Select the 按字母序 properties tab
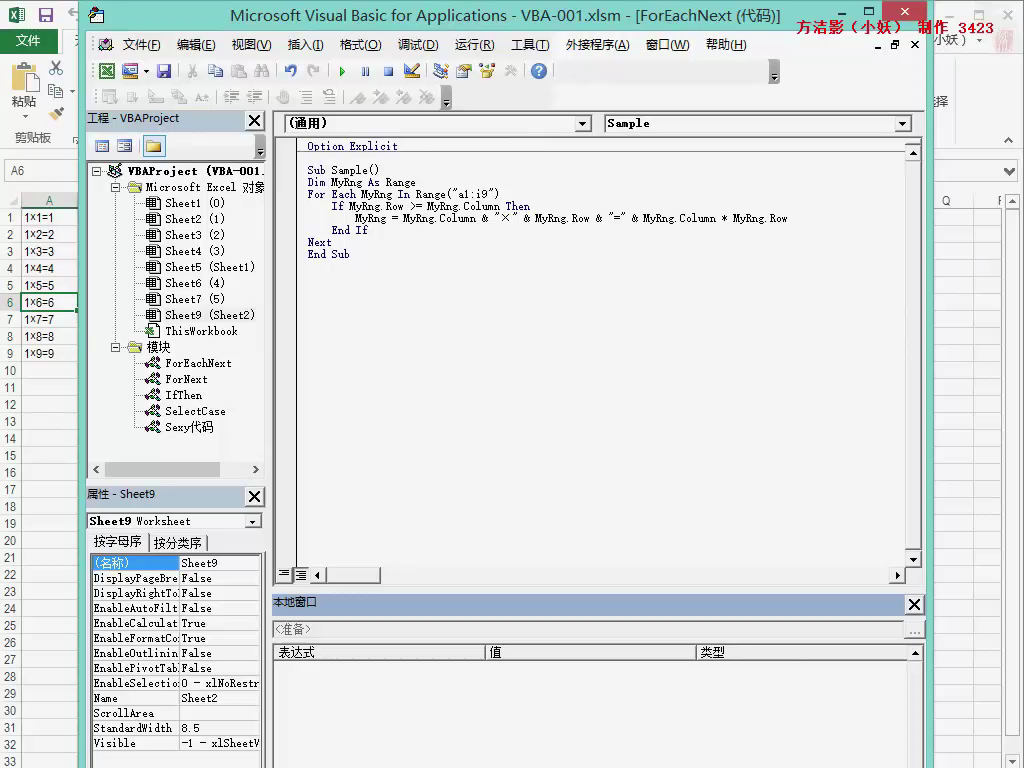The width and height of the screenshot is (1024, 768). [x=118, y=542]
